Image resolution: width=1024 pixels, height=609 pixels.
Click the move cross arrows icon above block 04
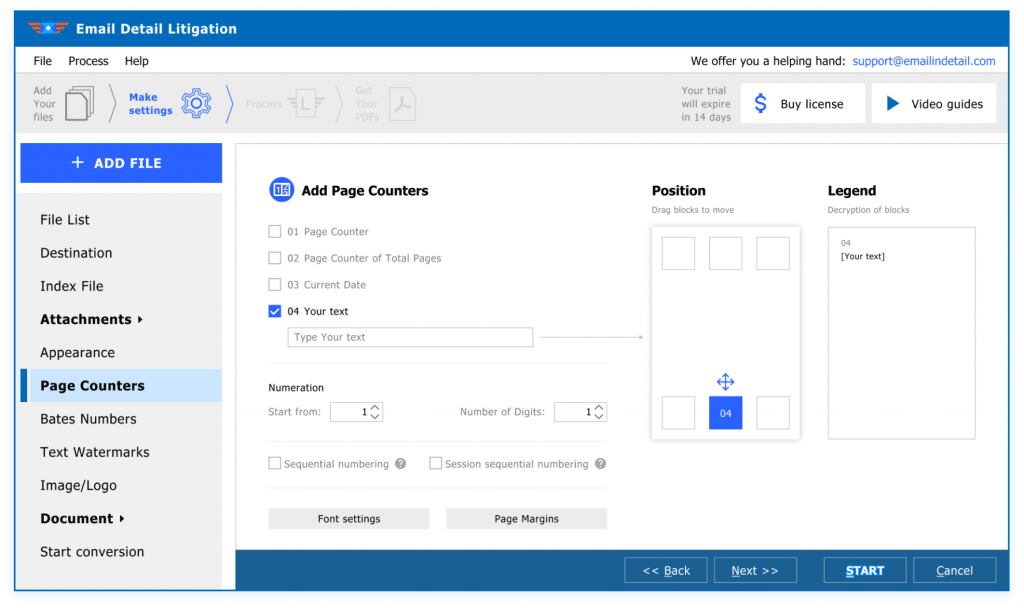pos(725,381)
